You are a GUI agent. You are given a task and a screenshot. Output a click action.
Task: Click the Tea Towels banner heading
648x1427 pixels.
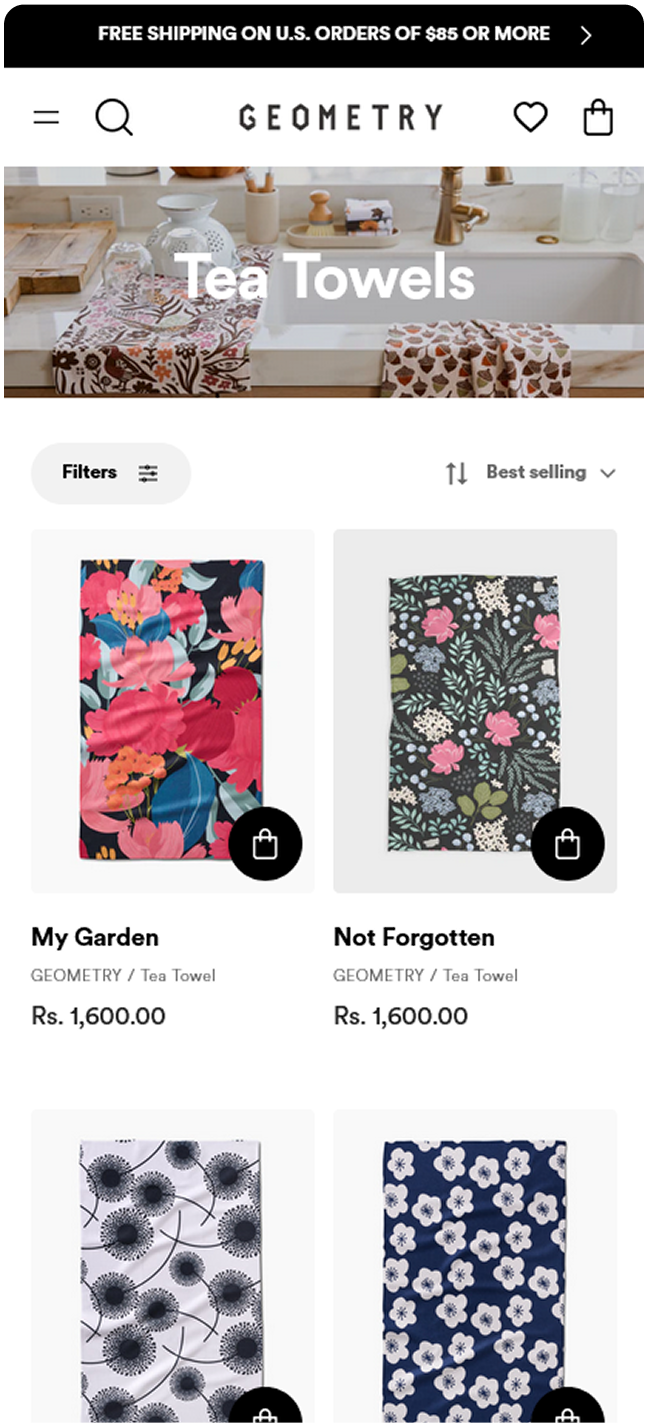(x=324, y=277)
